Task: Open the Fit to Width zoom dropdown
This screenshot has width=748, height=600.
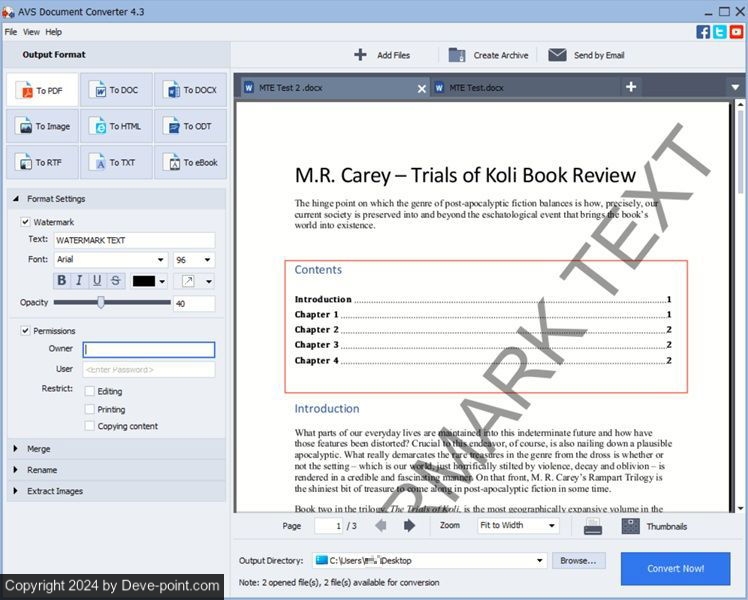Action: click(551, 526)
